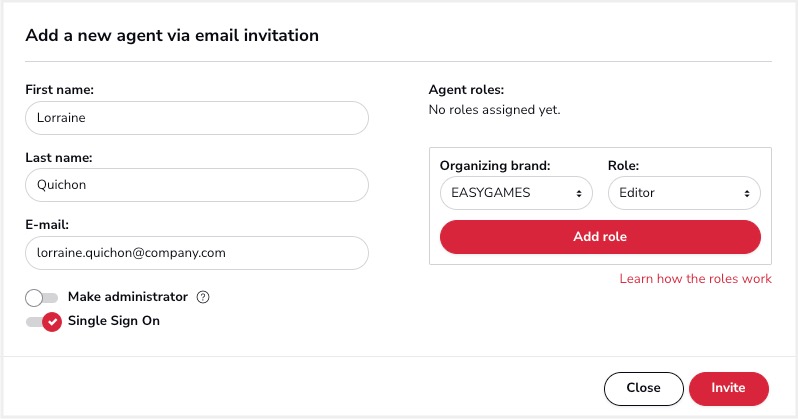Focus the First name field containing Lorraine

pos(197,118)
